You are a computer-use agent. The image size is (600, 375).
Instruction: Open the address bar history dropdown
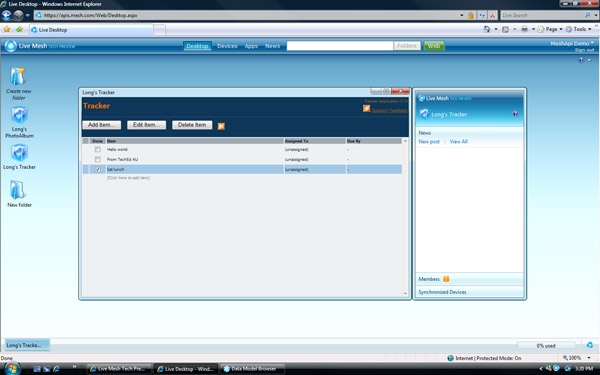point(461,15)
